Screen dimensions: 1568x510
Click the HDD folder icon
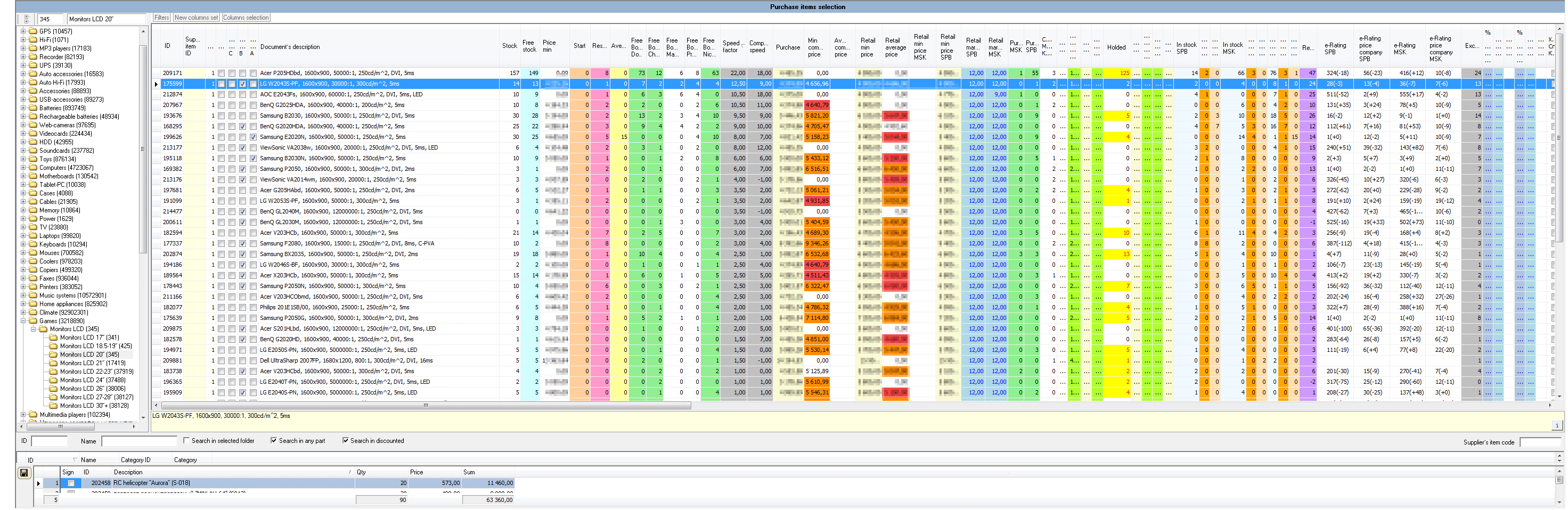(34, 142)
